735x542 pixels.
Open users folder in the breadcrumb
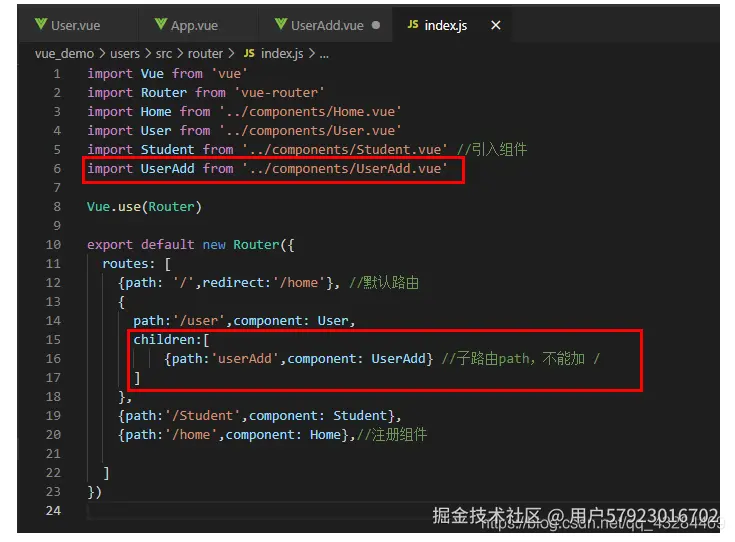click(125, 54)
